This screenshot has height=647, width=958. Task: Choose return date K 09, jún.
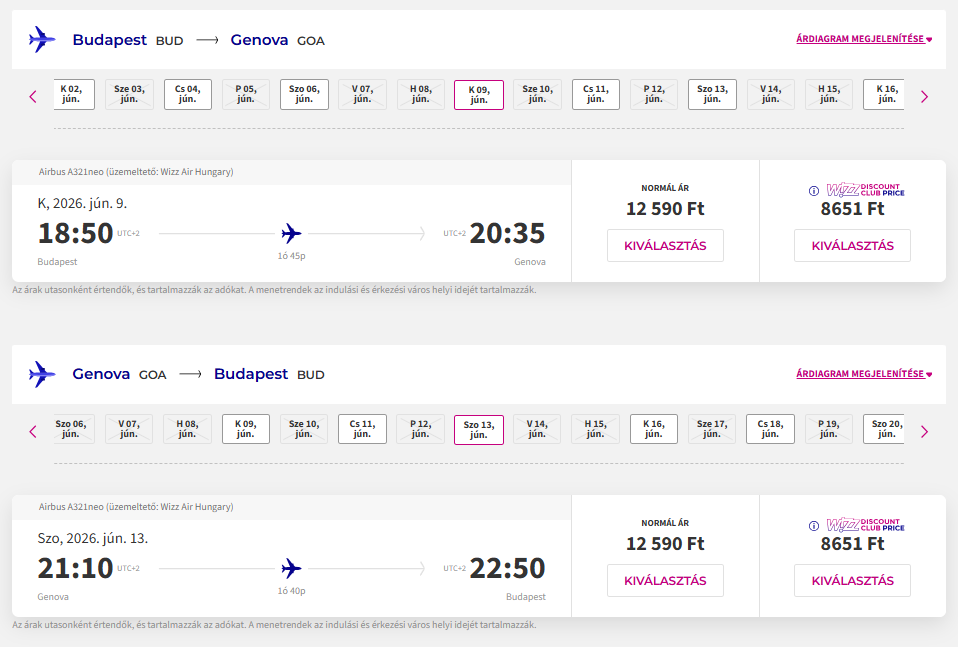coord(246,429)
